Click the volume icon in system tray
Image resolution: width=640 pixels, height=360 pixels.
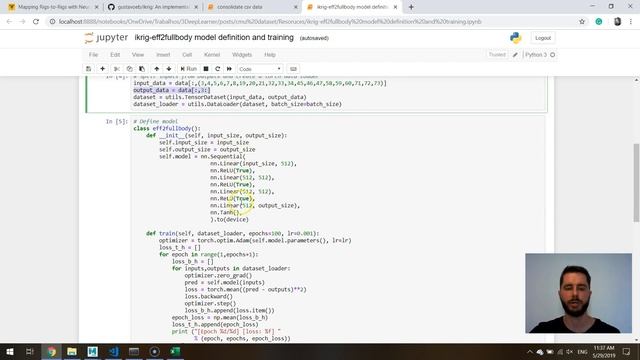tap(570, 351)
